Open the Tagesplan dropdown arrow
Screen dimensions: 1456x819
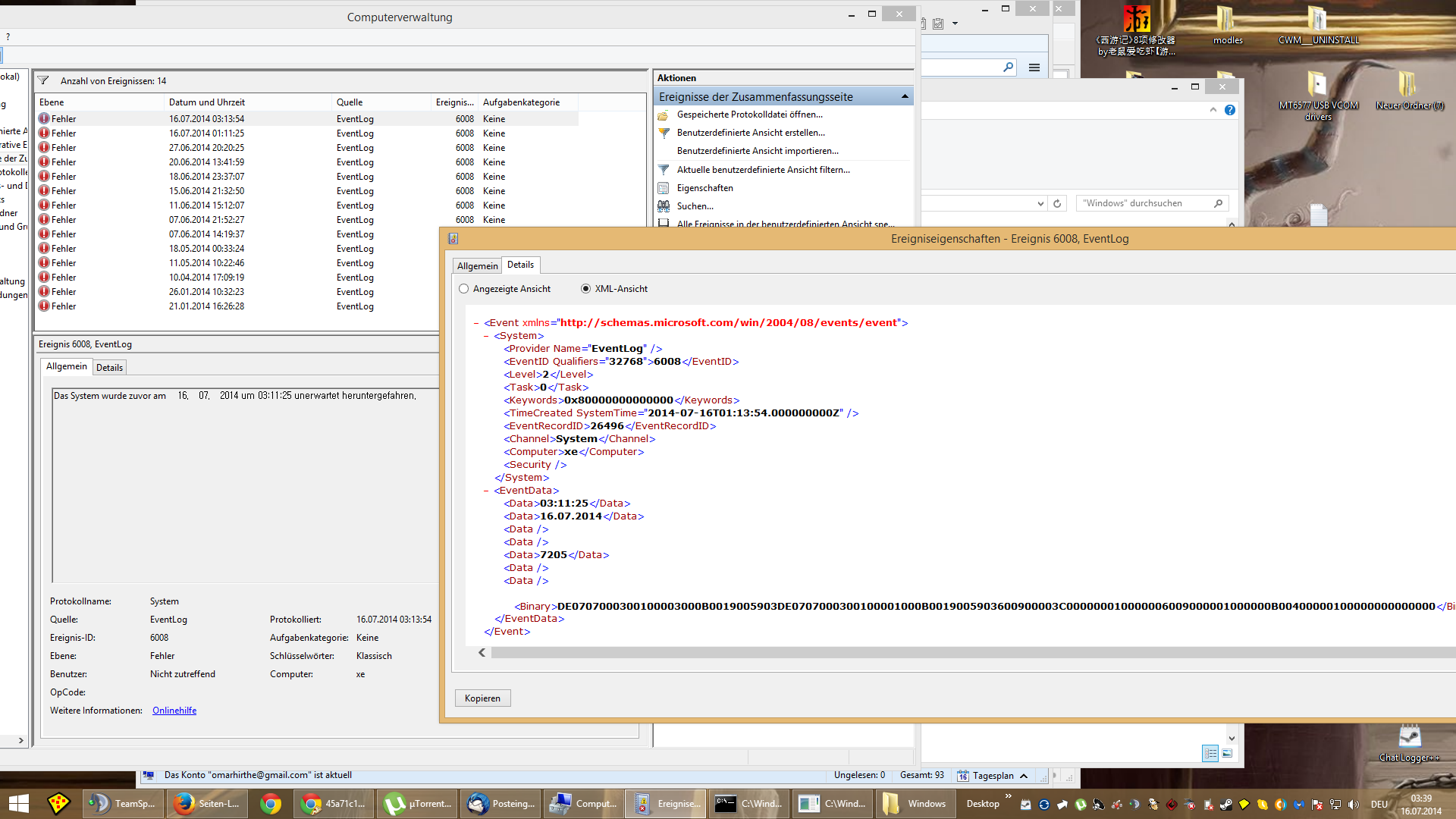tap(1024, 776)
